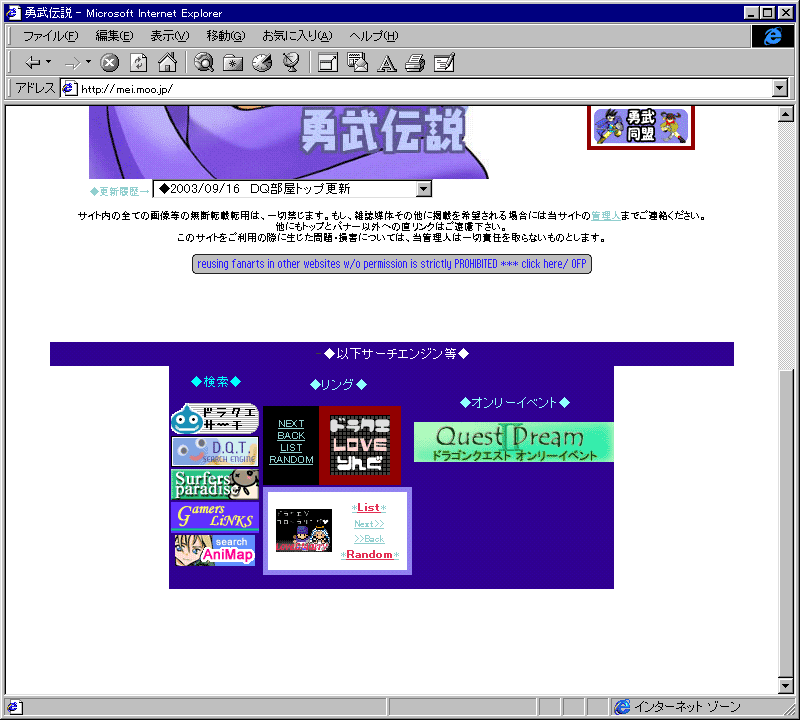The height and width of the screenshot is (720, 800).
Task: Open the D.Q.T. Search Engine banner
Action: pyautogui.click(x=215, y=452)
